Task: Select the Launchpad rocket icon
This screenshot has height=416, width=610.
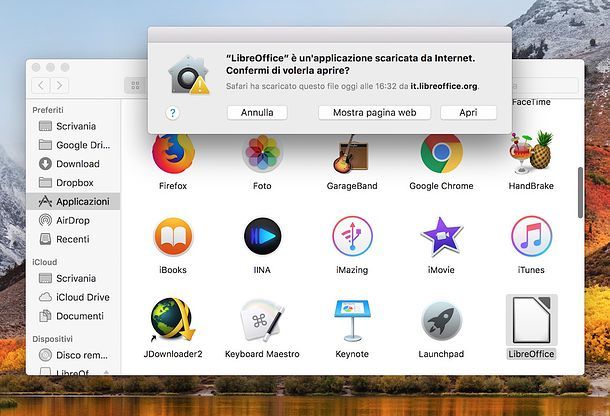Action: click(x=441, y=321)
